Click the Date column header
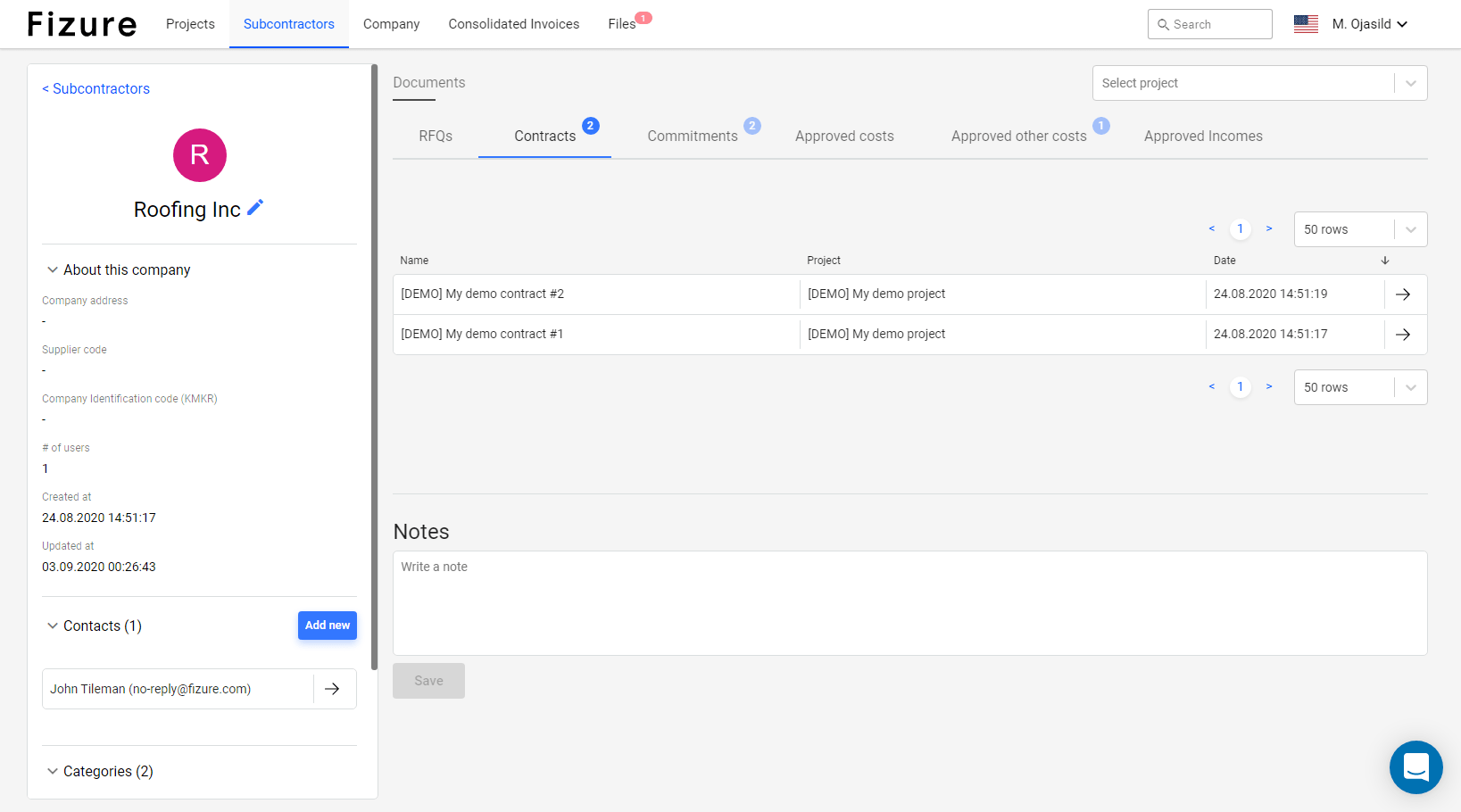 pos(1224,261)
